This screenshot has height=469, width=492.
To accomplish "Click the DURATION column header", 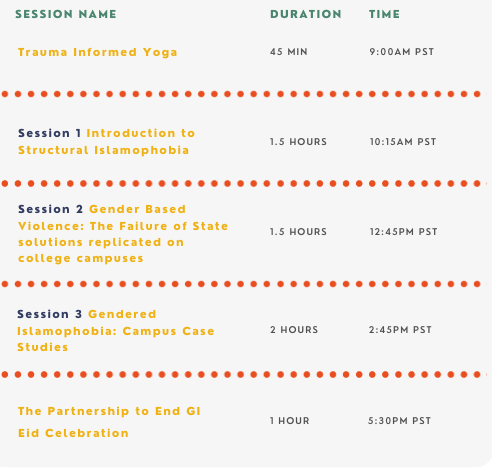I will (x=306, y=14).
